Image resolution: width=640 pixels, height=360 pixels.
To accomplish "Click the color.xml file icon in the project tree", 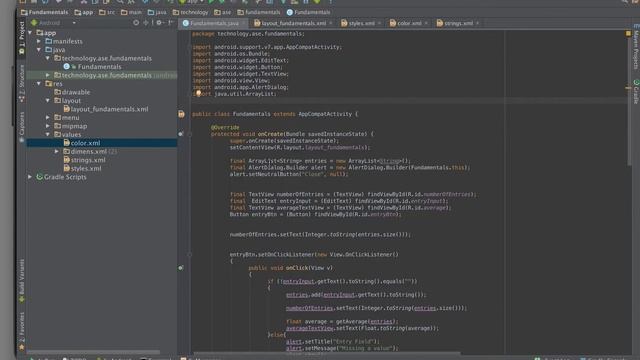I will pyautogui.click(x=67, y=143).
